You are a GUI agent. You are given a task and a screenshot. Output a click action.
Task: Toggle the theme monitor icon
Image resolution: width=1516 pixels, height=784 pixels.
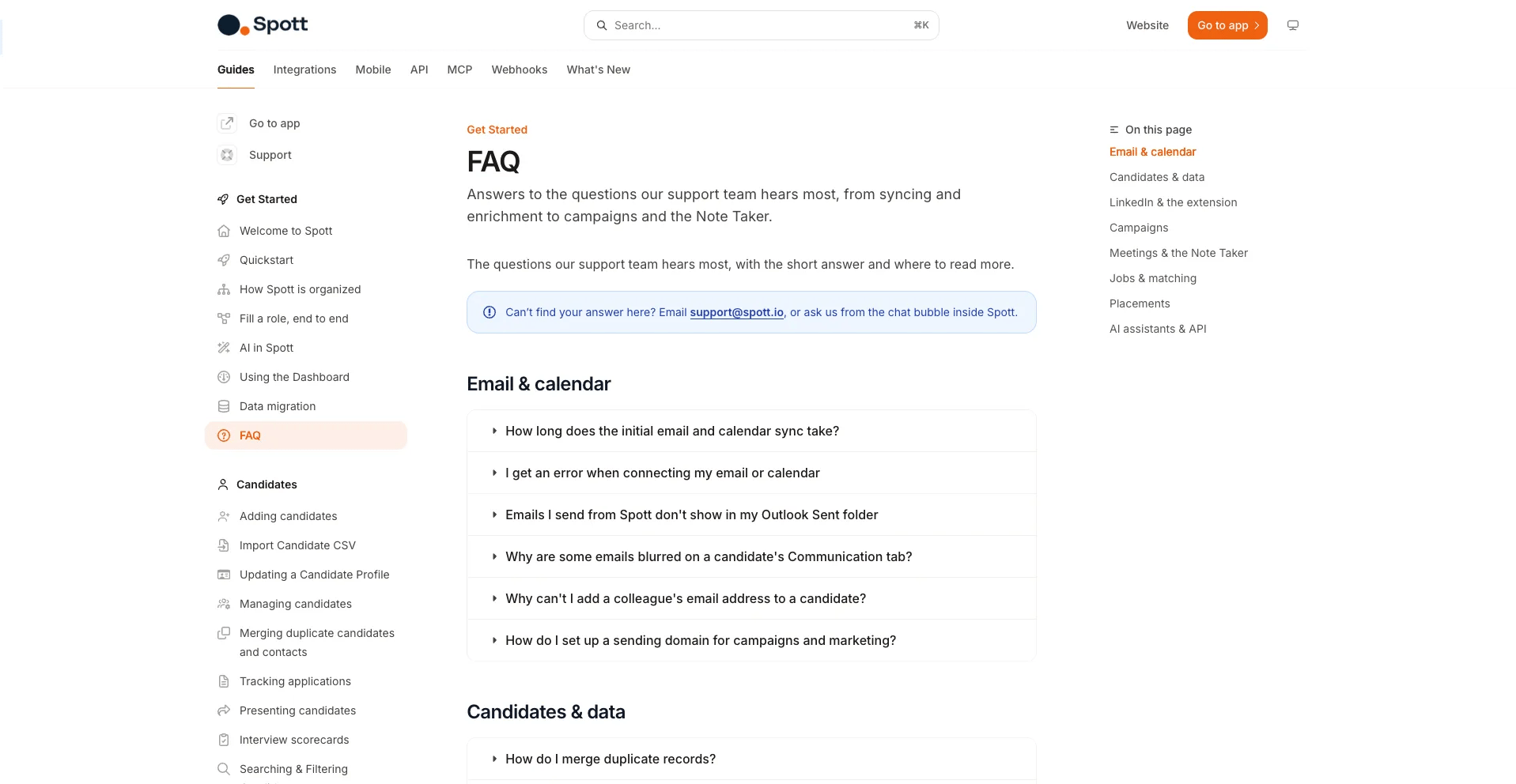click(x=1293, y=25)
